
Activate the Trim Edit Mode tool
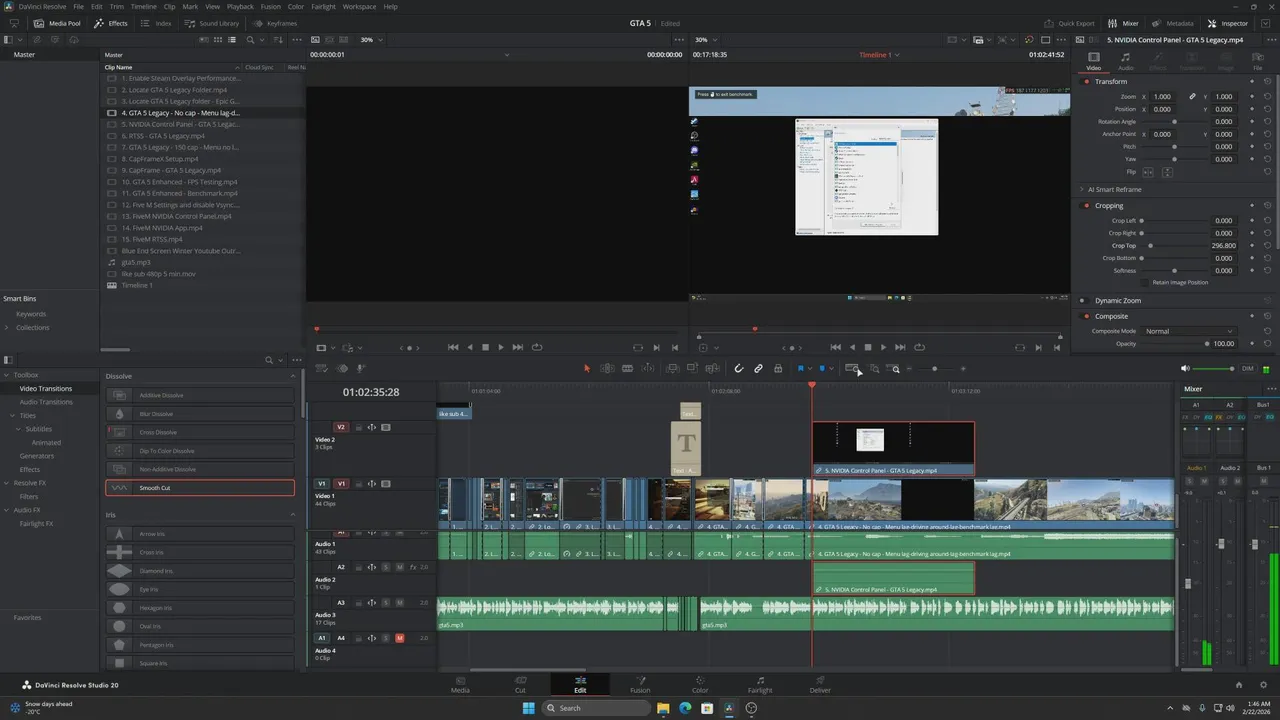[x=607, y=369]
